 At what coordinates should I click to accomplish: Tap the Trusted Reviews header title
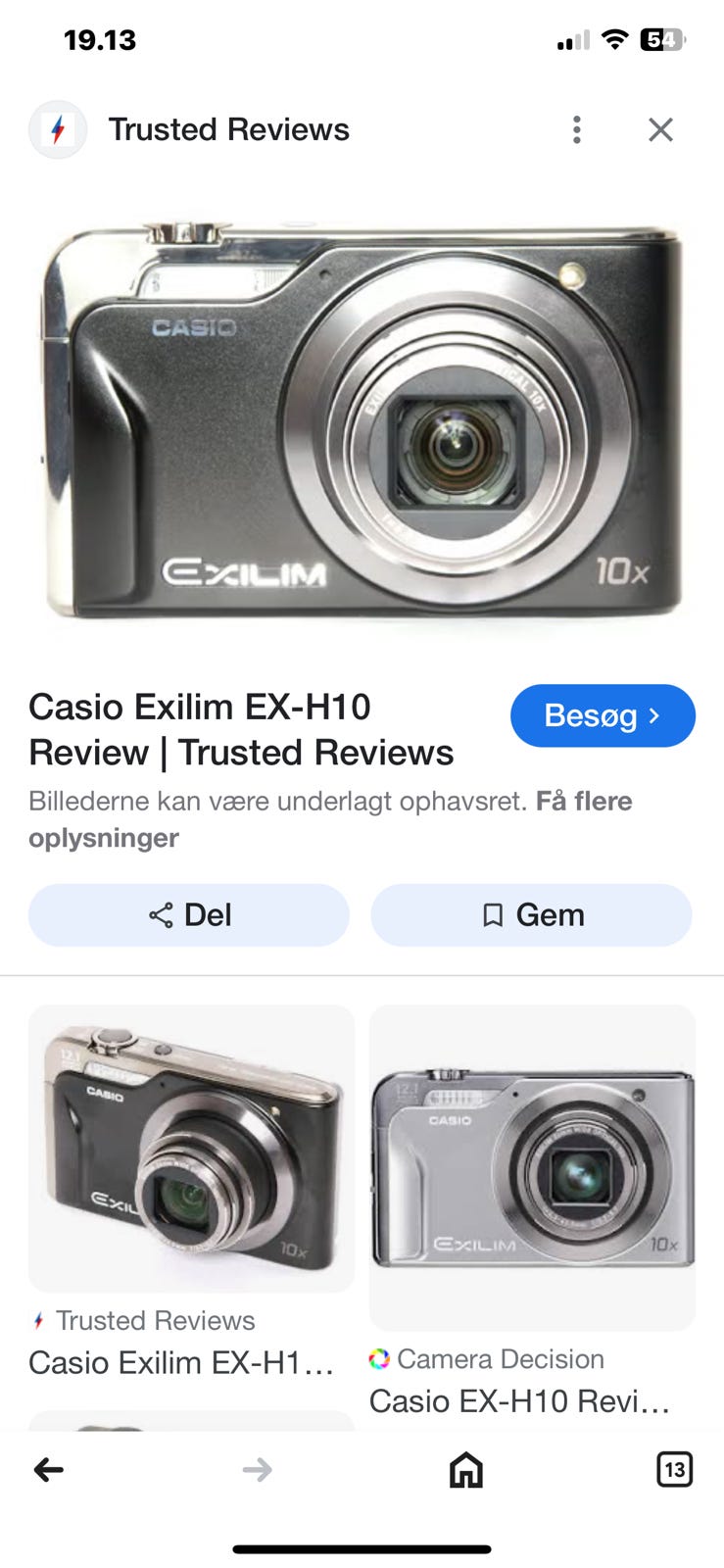228,129
